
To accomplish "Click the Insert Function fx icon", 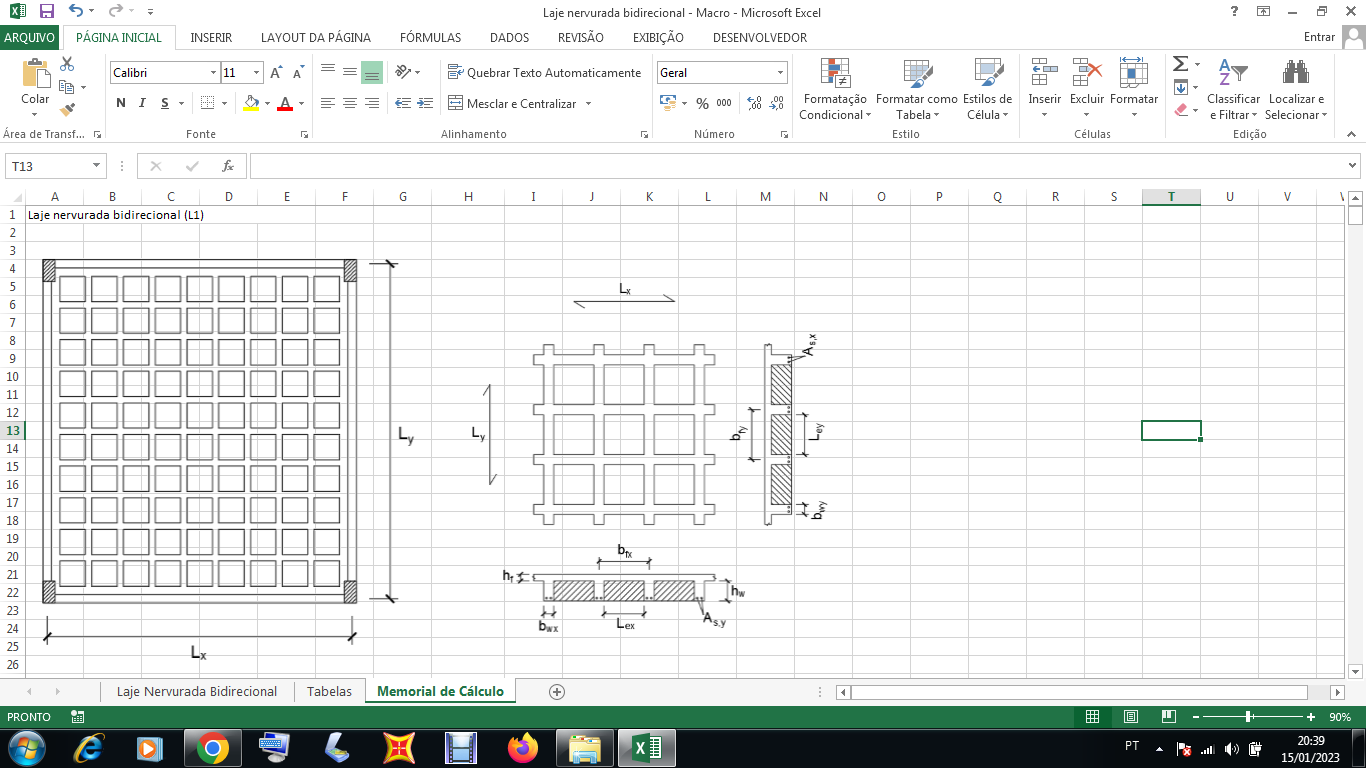I will click(x=228, y=166).
